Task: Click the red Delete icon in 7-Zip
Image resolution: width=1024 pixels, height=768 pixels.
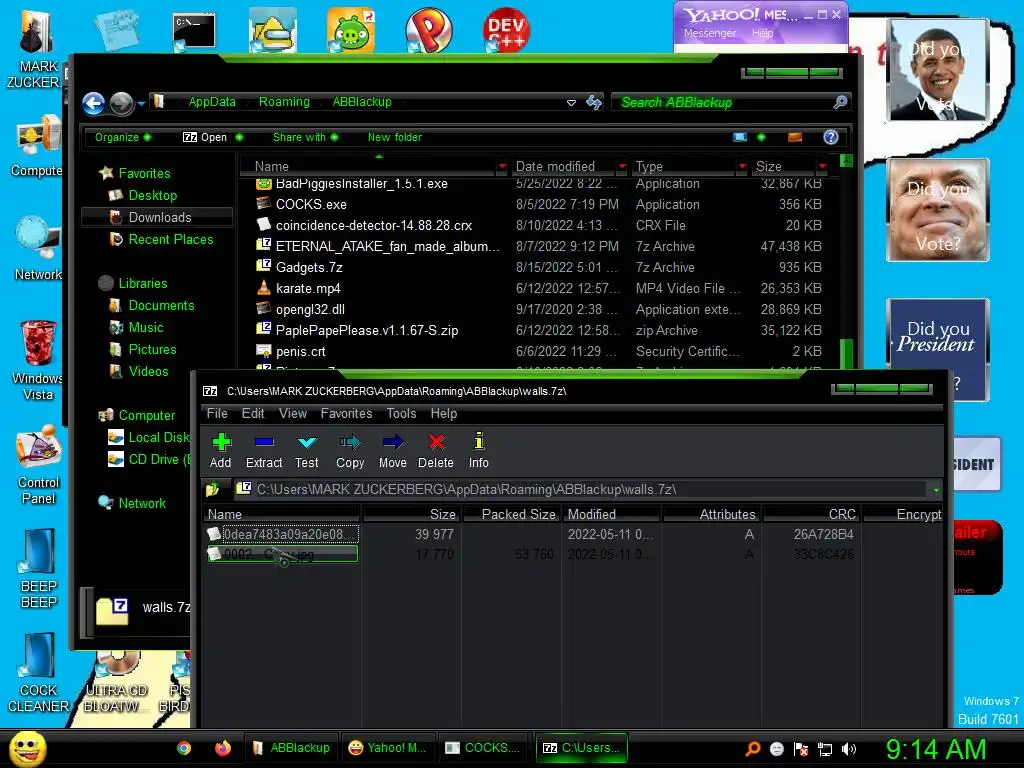Action: pyautogui.click(x=436, y=442)
